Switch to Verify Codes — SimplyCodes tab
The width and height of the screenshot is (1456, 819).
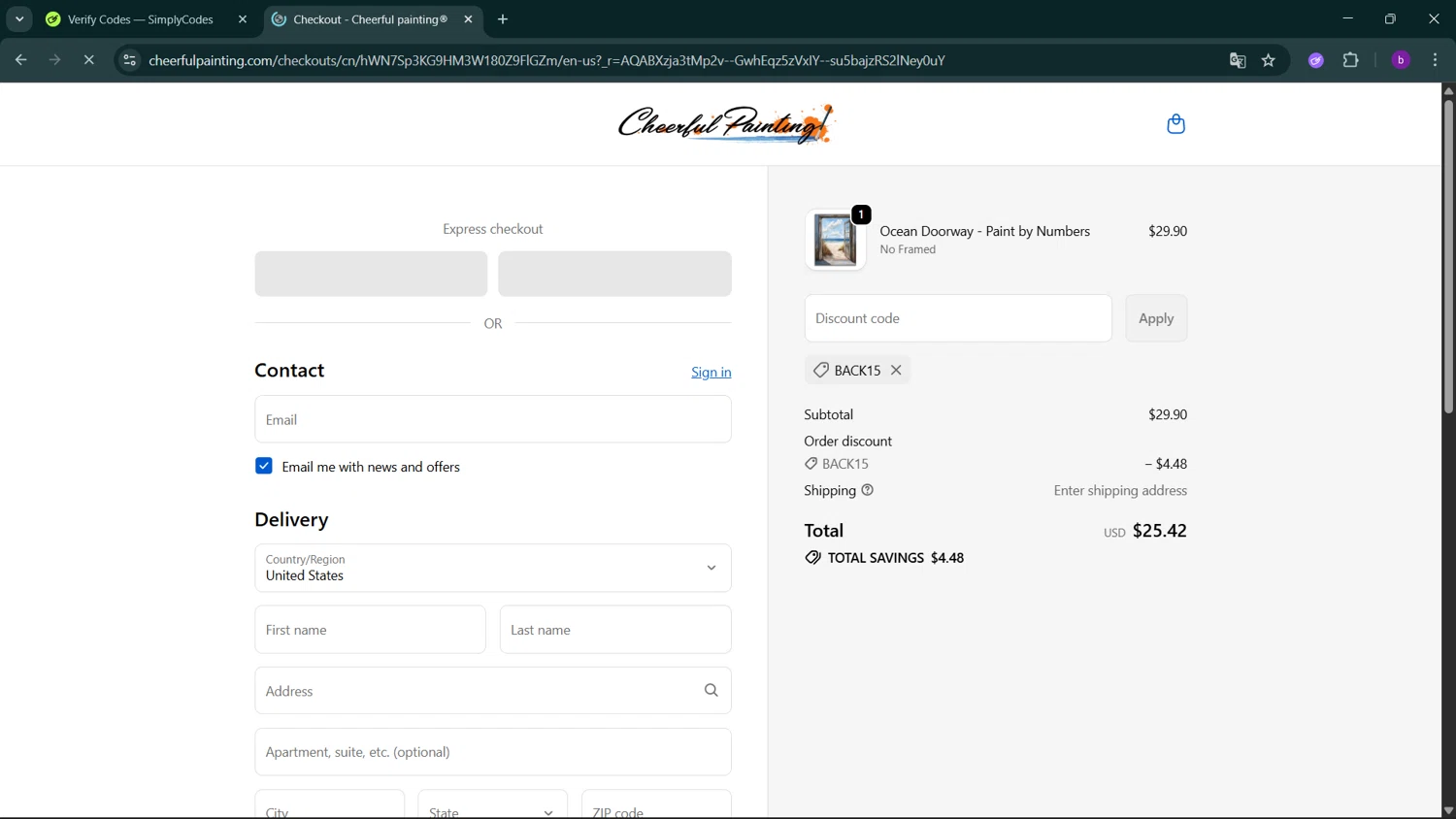(x=140, y=19)
